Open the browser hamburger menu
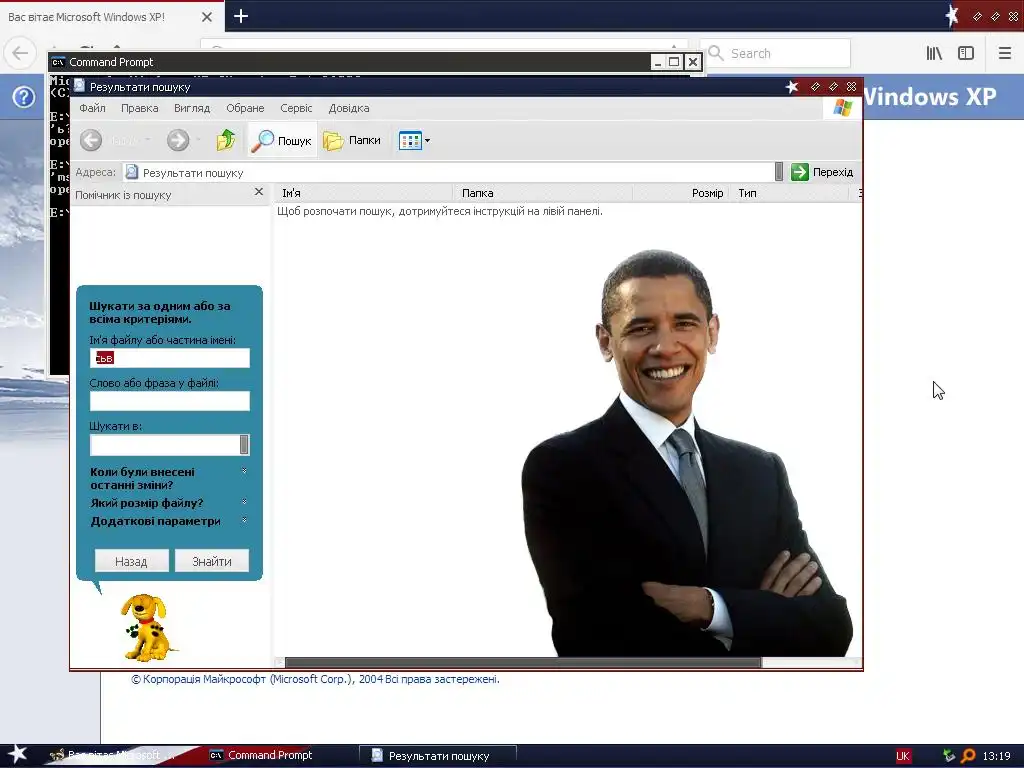 (x=1004, y=54)
